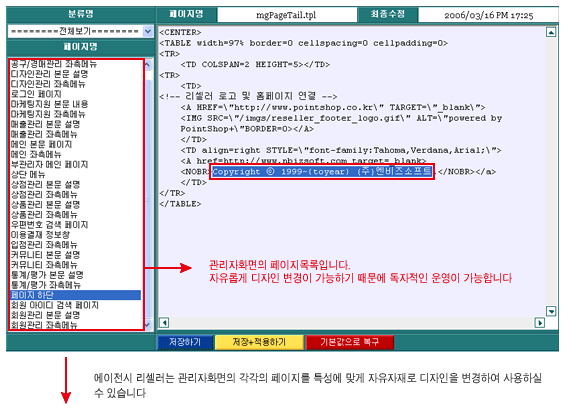570x410 pixels.
Task: Click the 저장하기 button
Action: (185, 342)
